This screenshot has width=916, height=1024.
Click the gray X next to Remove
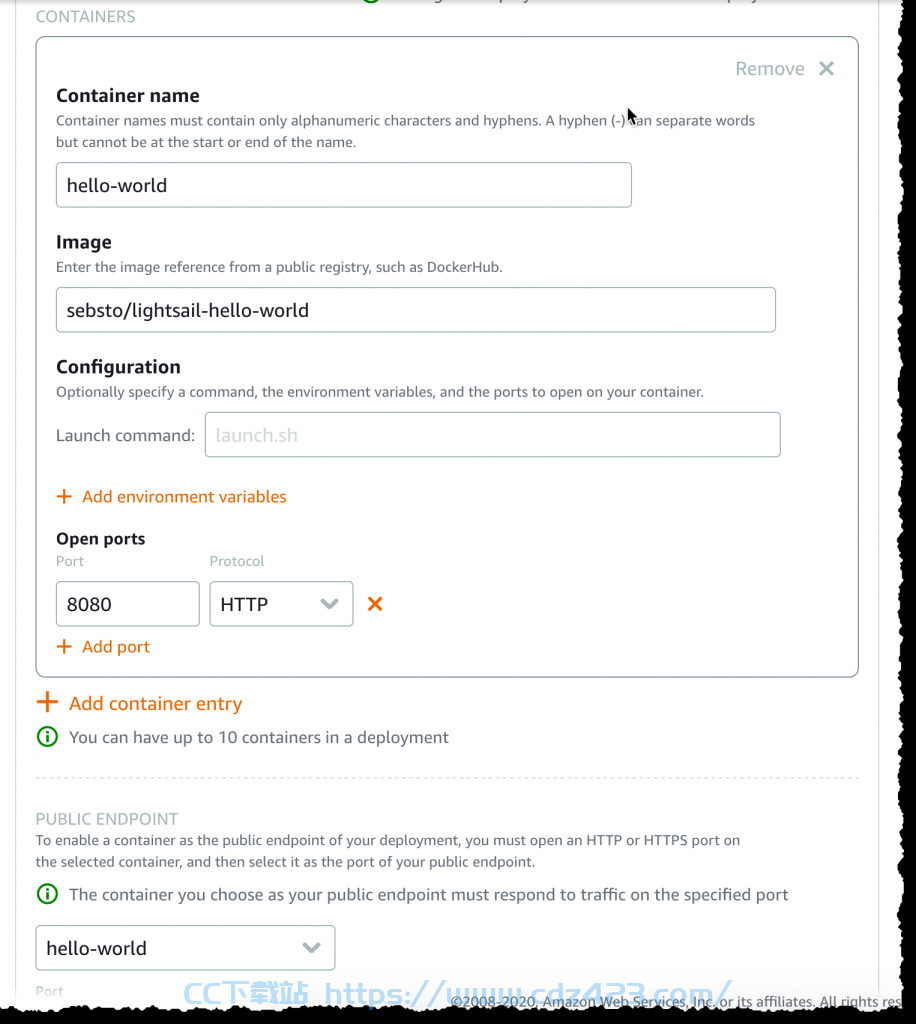826,69
